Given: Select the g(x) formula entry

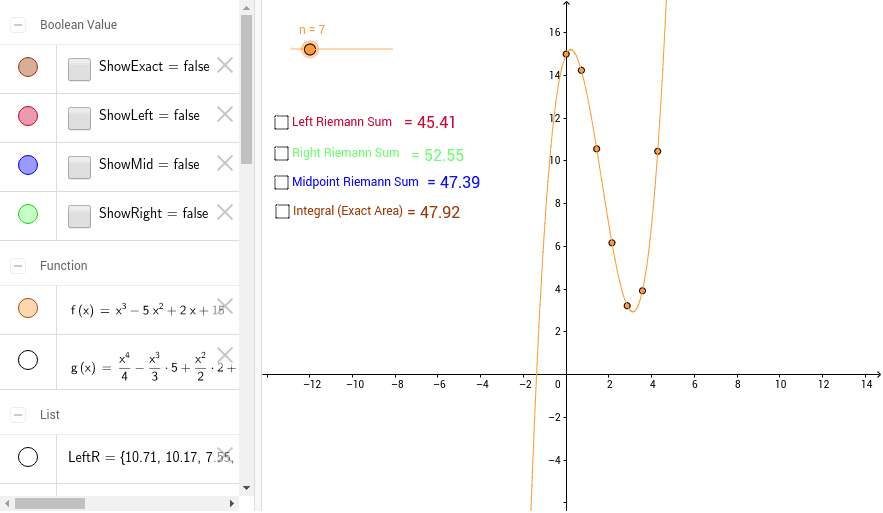Looking at the screenshot, I should 153,367.
